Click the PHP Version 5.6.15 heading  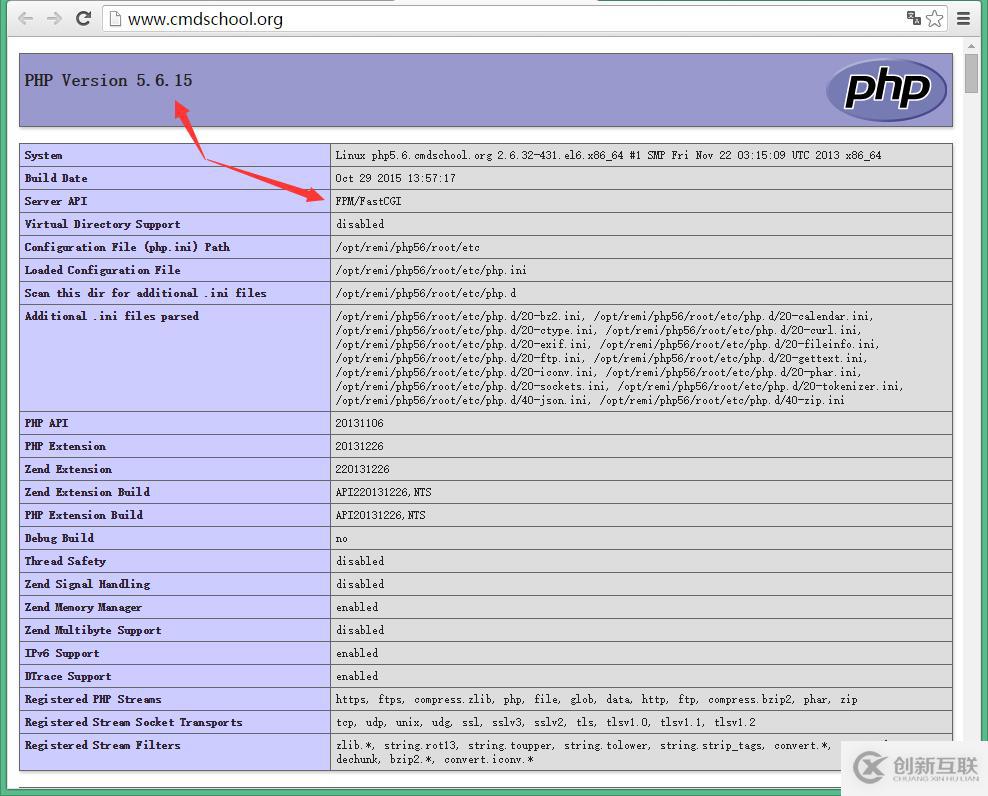[108, 80]
